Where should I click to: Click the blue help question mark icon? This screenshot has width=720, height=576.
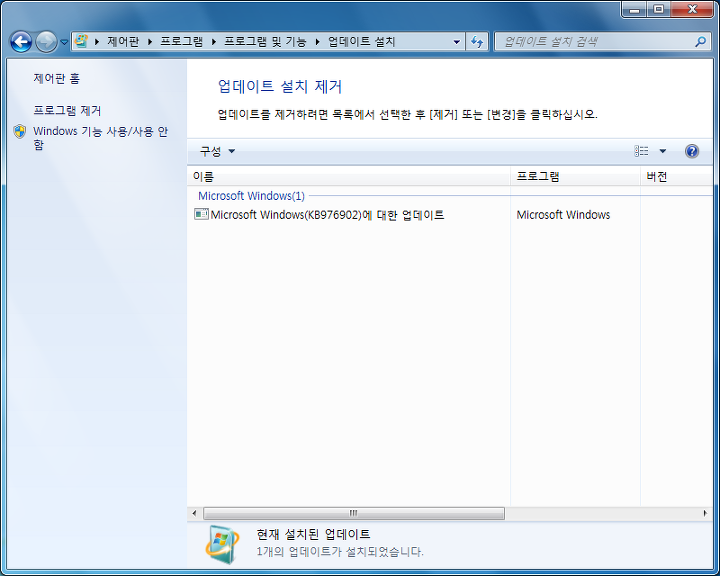point(692,151)
